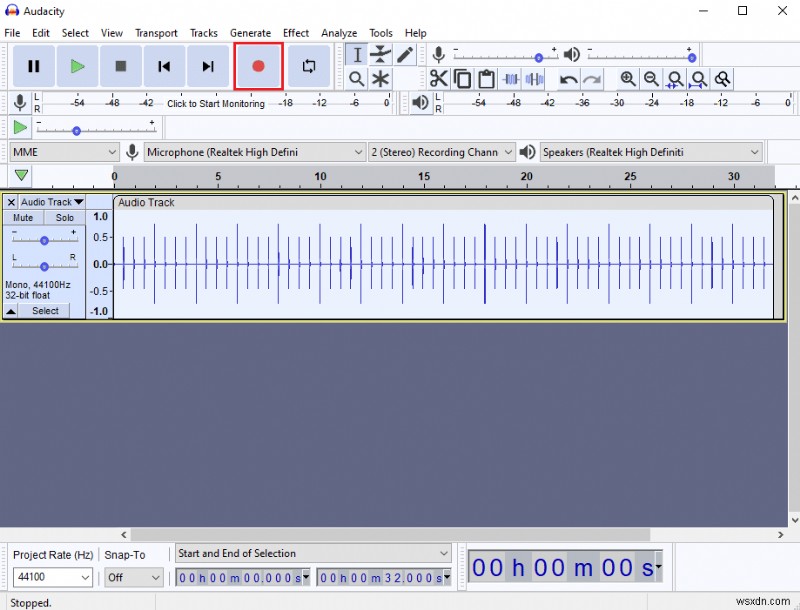Click the timeline ruler at 15 seconds
The height and width of the screenshot is (610, 800).
(424, 176)
